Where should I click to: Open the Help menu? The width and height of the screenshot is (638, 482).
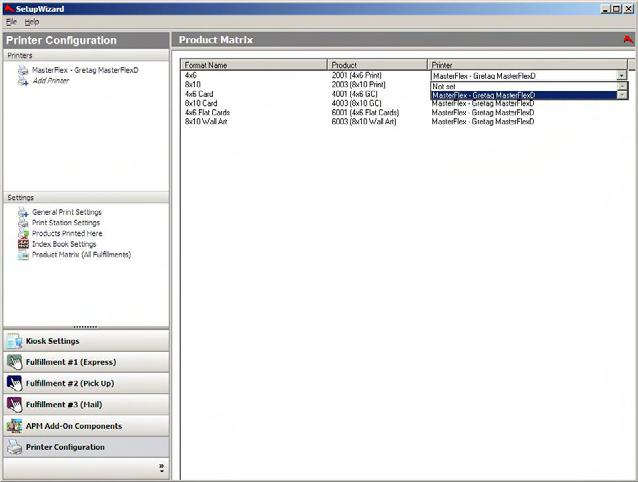click(32, 22)
